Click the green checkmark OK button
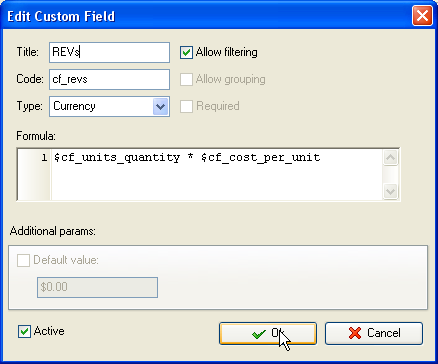 click(268, 333)
